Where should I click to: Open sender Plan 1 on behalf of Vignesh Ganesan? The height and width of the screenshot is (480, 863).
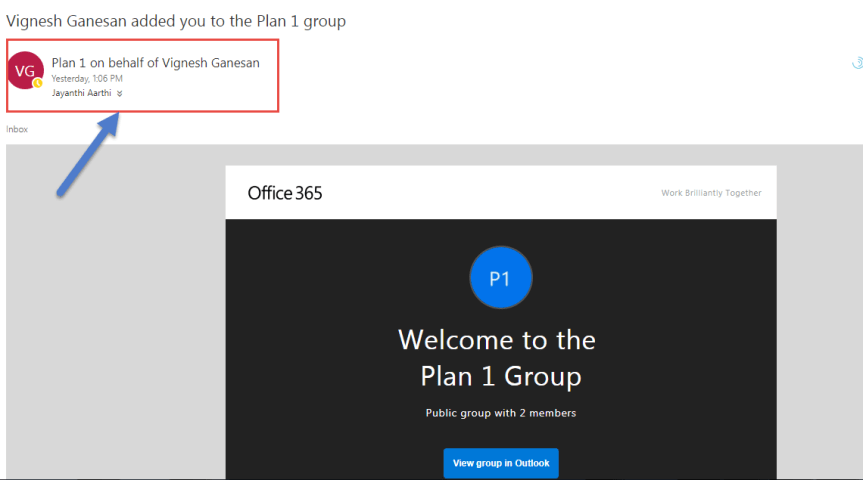click(x=155, y=63)
